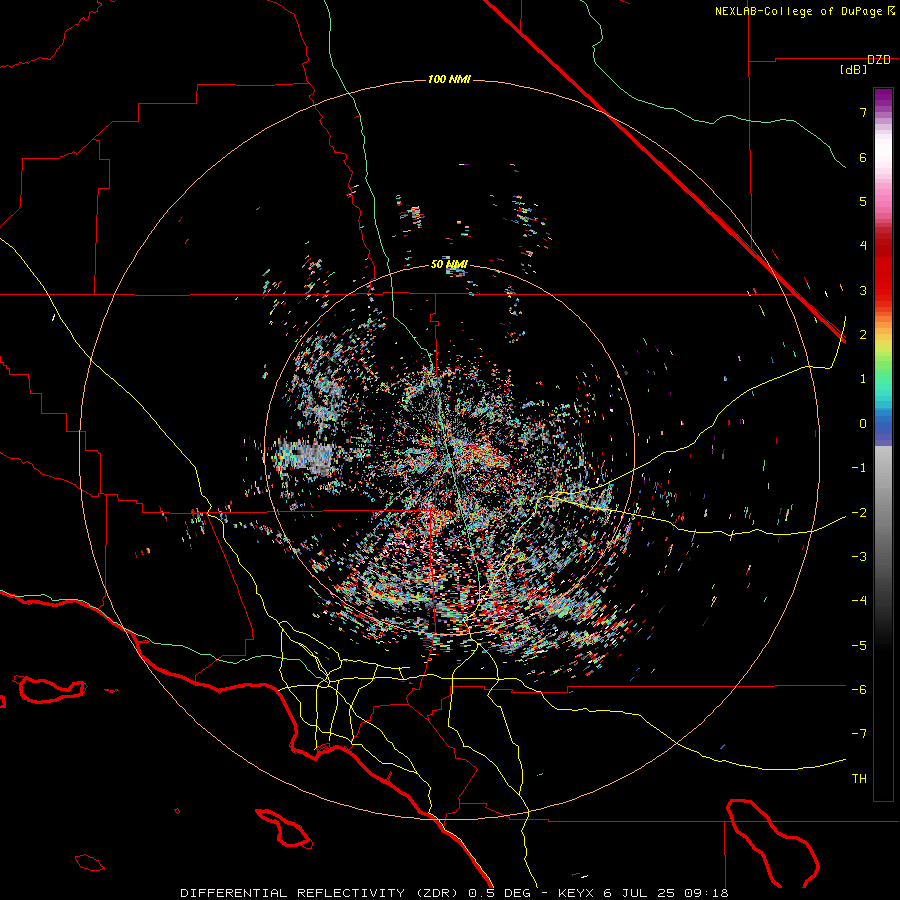The width and height of the screenshot is (900, 900).
Task: Click the 0 dB value on color scale
Action: pyautogui.click(x=863, y=424)
